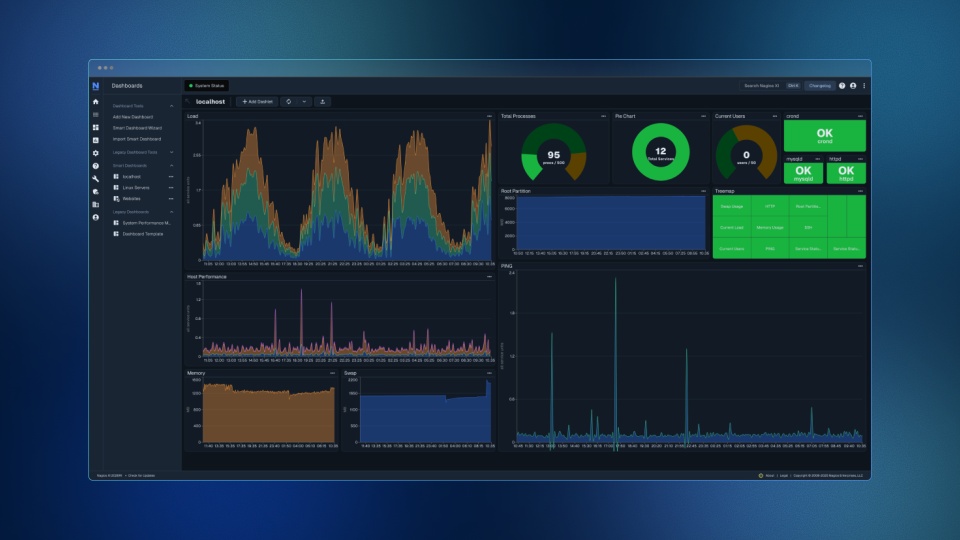Collapse the Smart Dashboards section
Screen dimensions: 960x540
171,166
